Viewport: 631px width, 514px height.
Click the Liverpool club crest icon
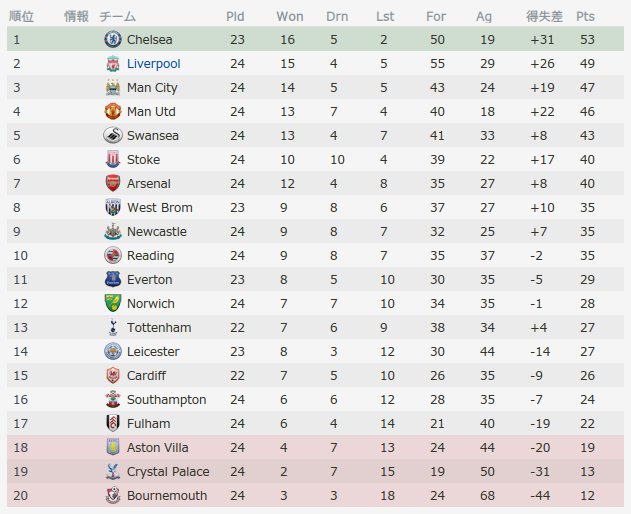[113, 63]
